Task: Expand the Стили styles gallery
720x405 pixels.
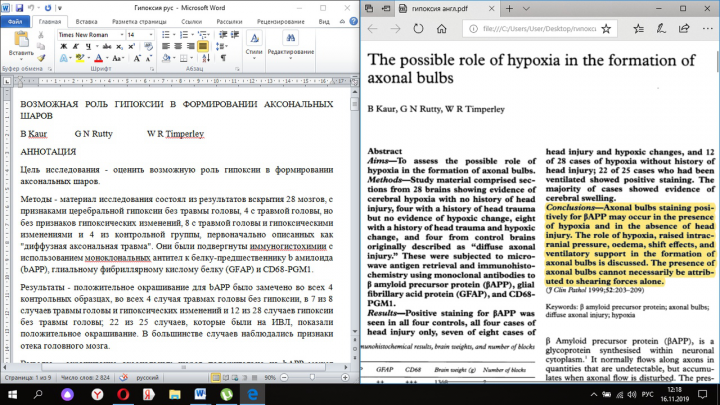Action: coord(254,45)
